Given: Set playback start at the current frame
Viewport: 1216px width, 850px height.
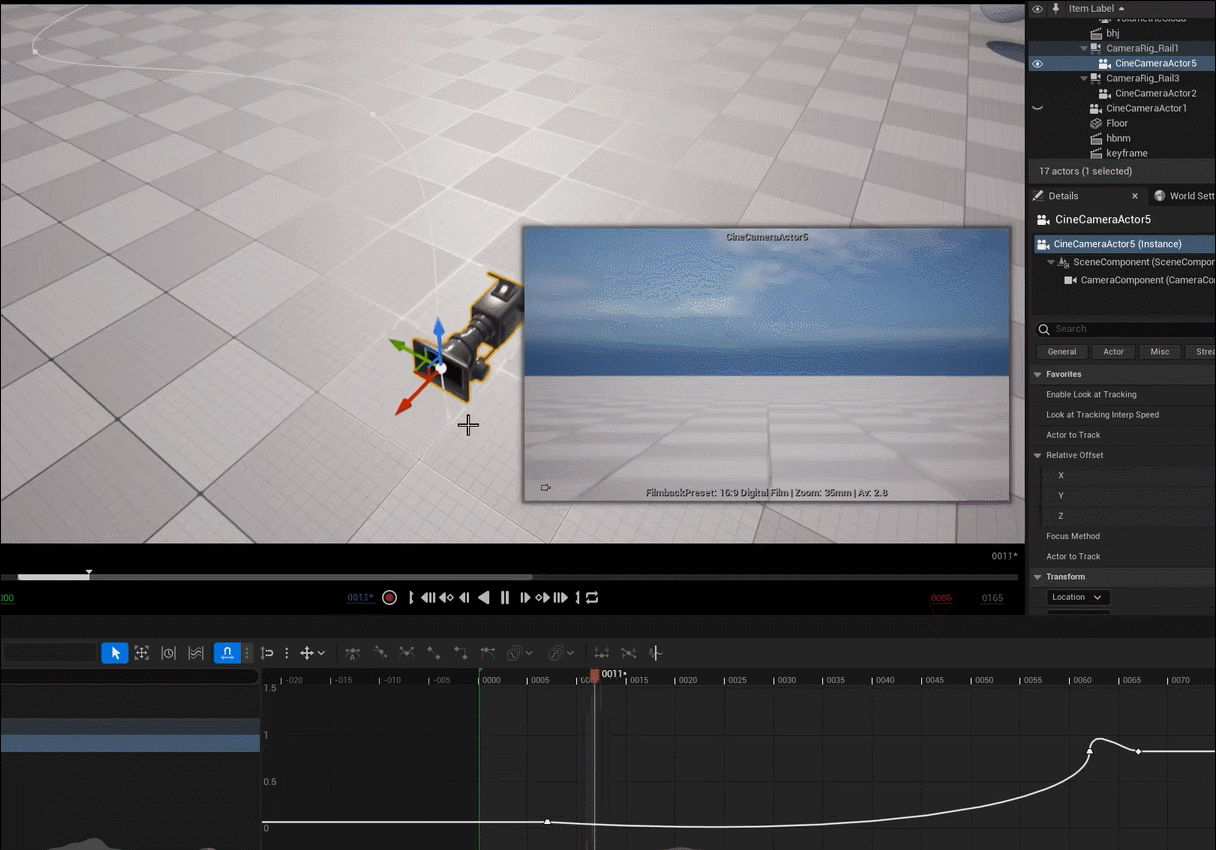Looking at the screenshot, I should (x=411, y=598).
